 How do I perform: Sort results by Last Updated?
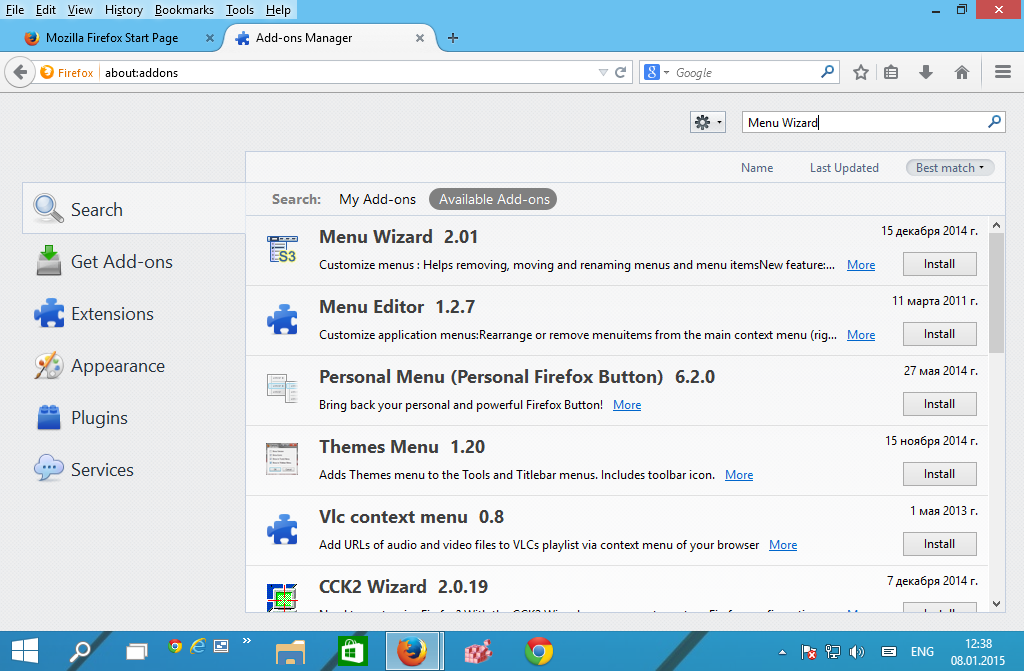(x=844, y=168)
